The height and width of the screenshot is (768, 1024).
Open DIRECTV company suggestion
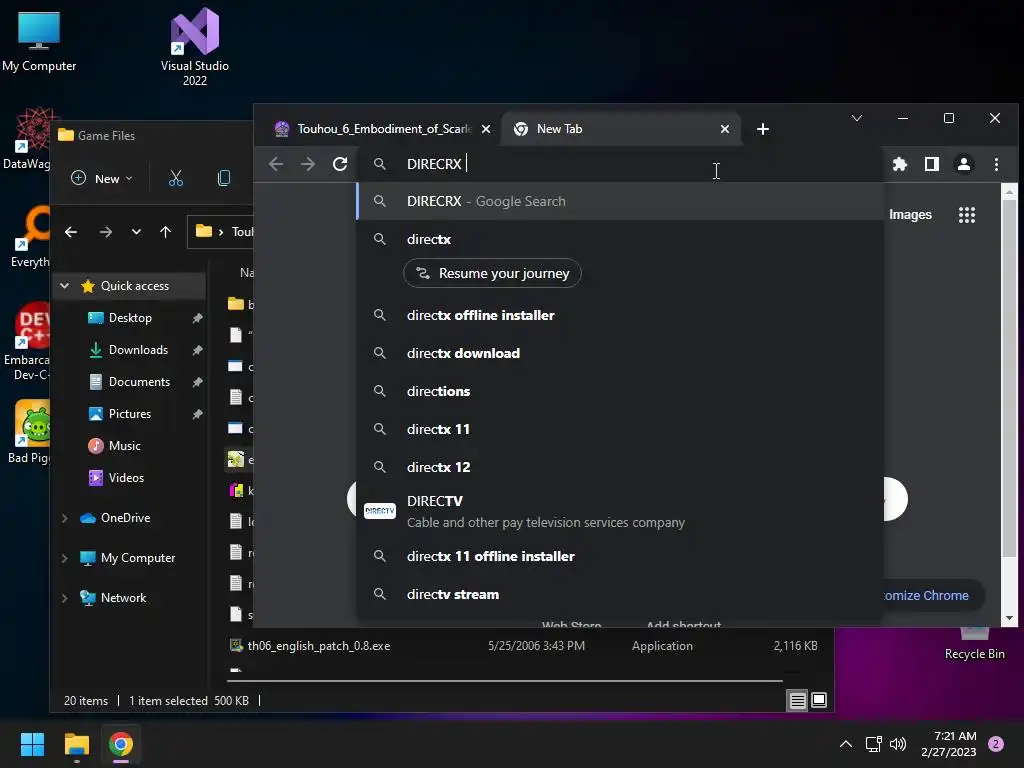620,511
